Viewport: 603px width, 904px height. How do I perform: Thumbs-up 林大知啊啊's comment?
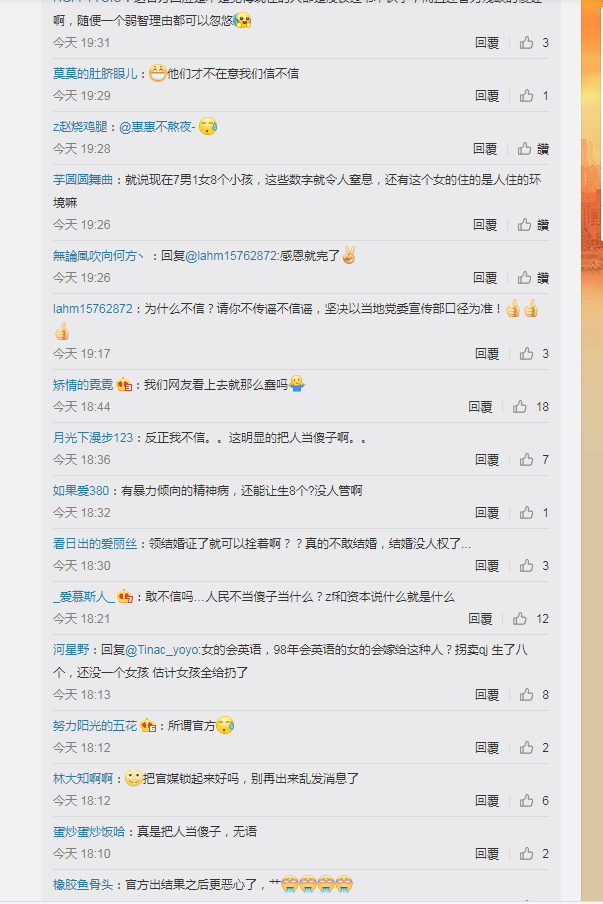coord(534,801)
